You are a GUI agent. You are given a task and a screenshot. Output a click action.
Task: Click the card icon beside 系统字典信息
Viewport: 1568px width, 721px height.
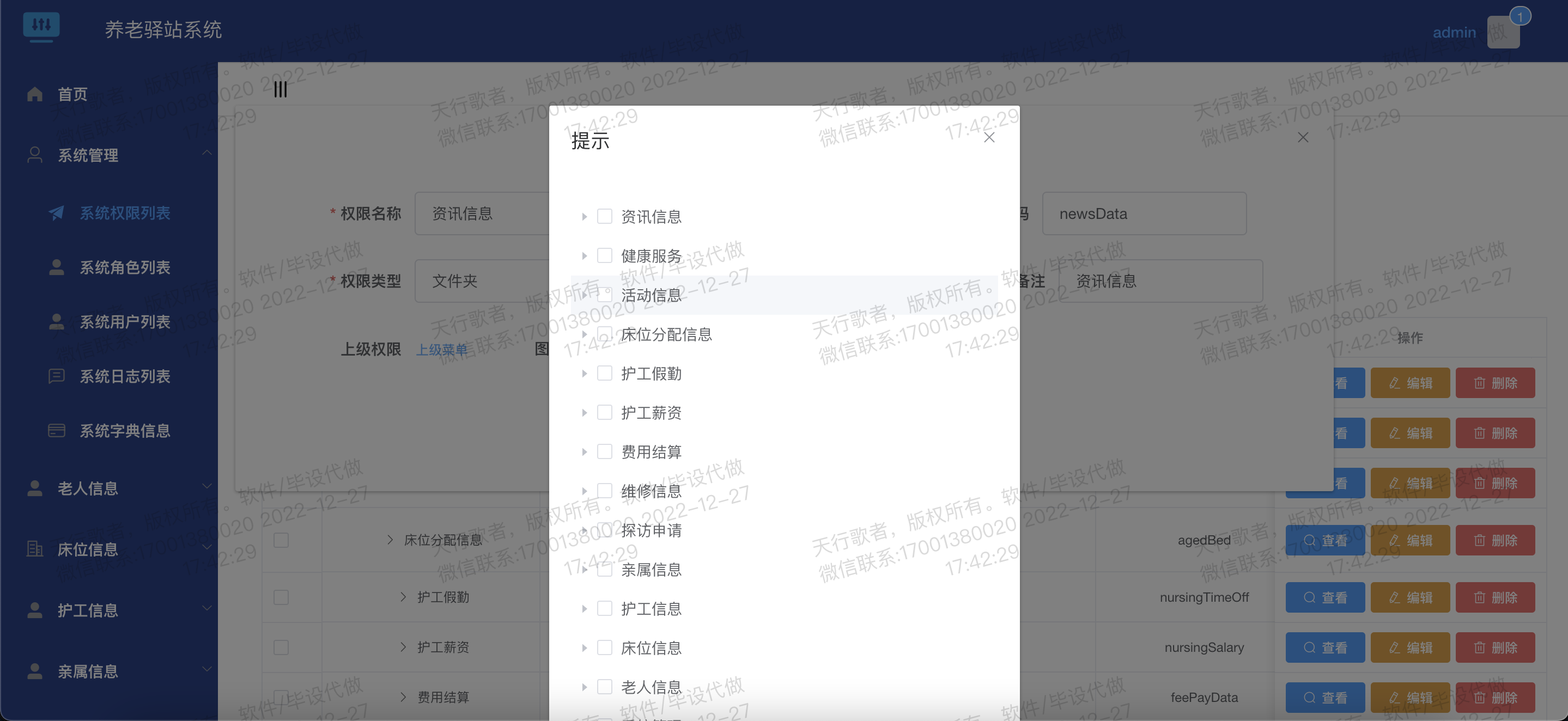(57, 431)
